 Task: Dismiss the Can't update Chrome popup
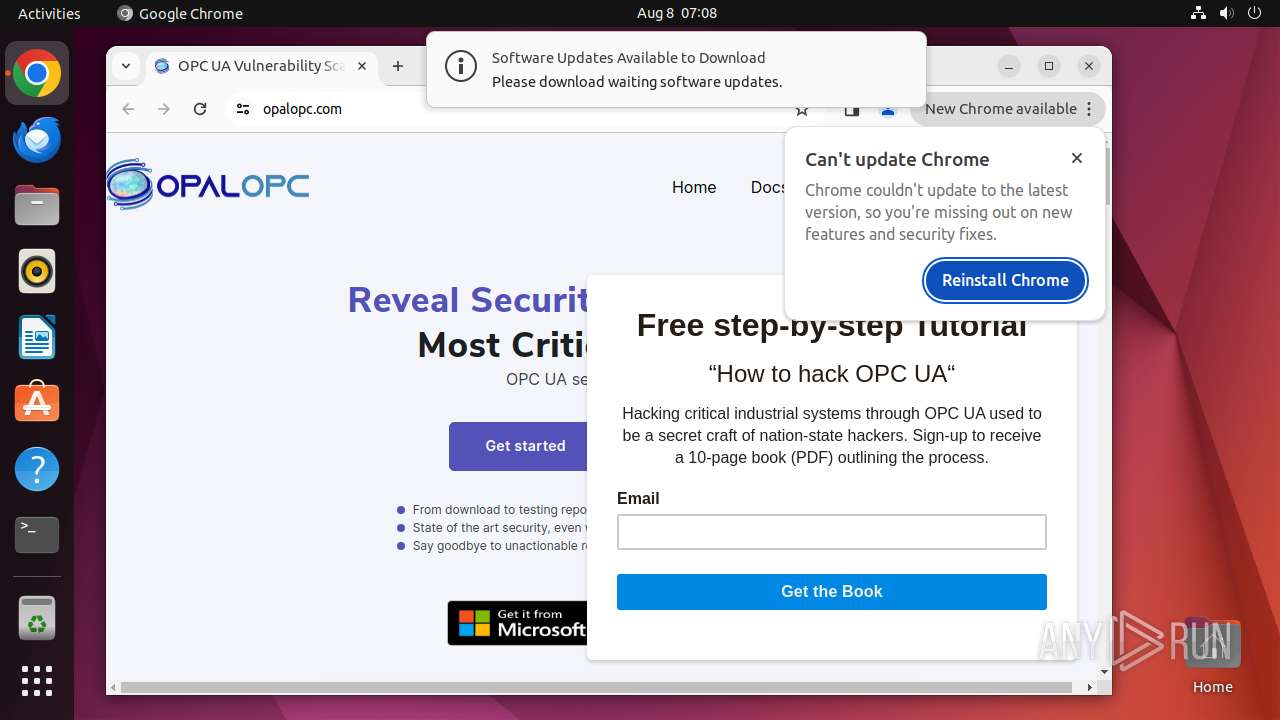click(1077, 158)
